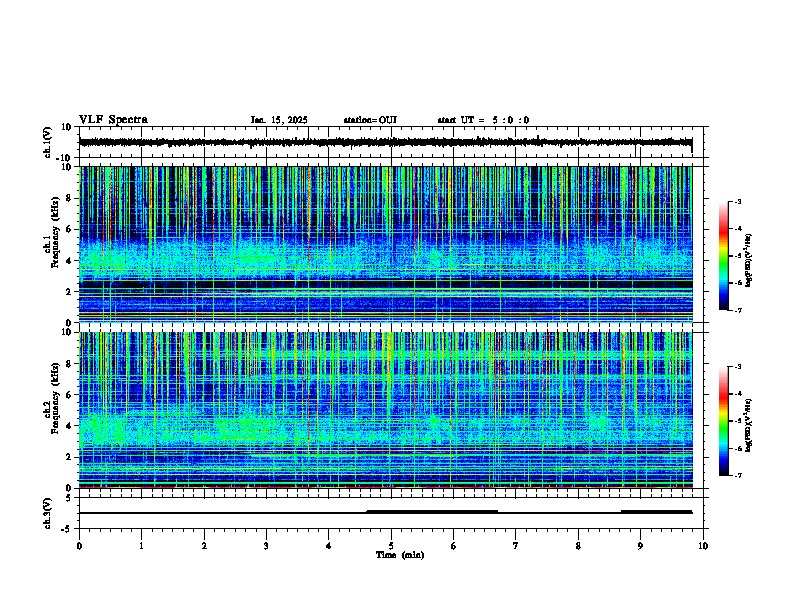This screenshot has width=792, height=612.
Task: Click the ch.3 raised step near minute 9
Action: [657, 512]
